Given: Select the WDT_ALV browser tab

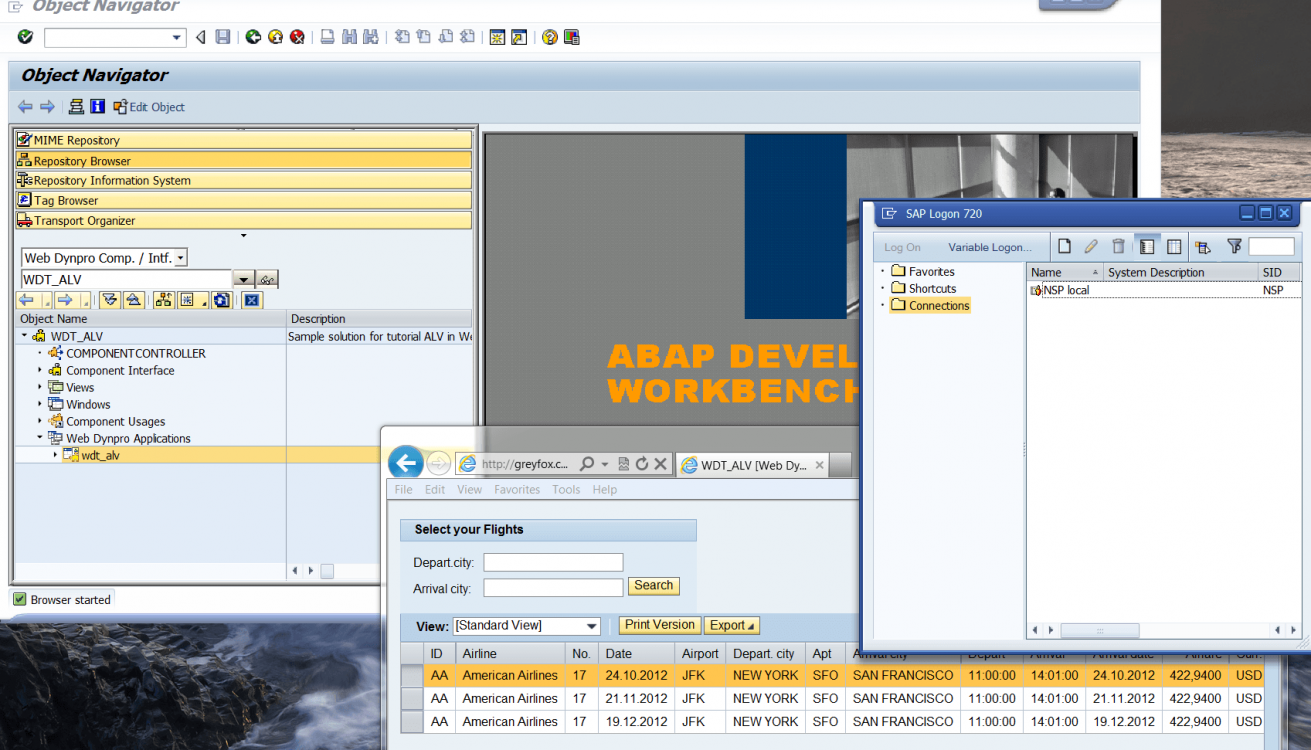Looking at the screenshot, I should pyautogui.click(x=752, y=465).
